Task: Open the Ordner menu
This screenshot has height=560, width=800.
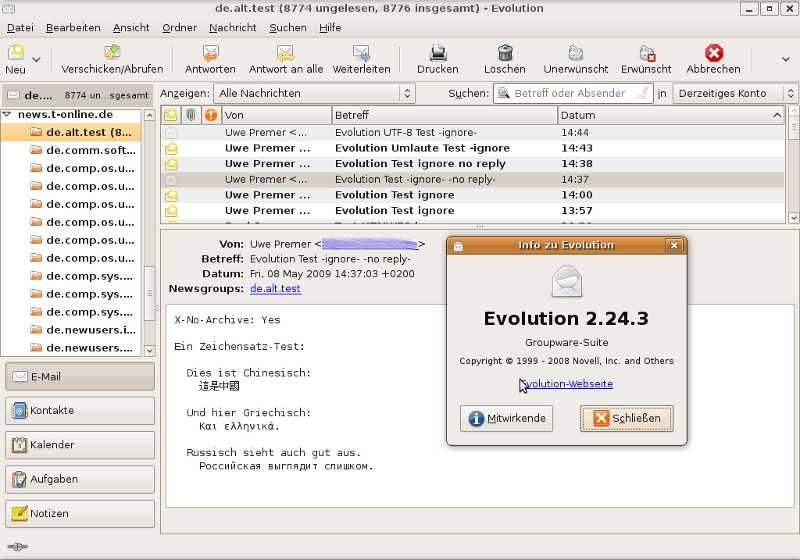Action: 179,27
